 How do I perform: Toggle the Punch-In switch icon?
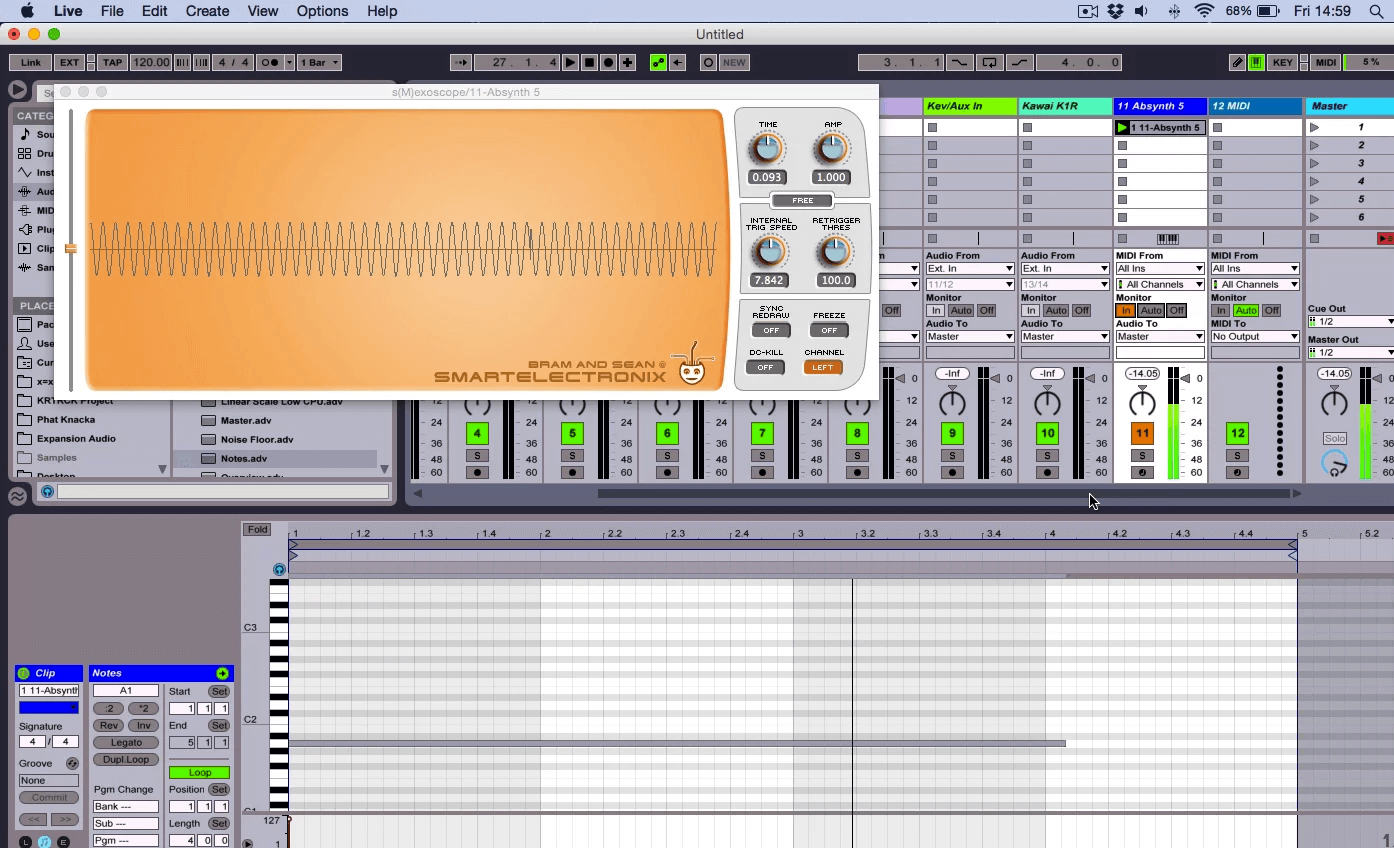click(959, 62)
